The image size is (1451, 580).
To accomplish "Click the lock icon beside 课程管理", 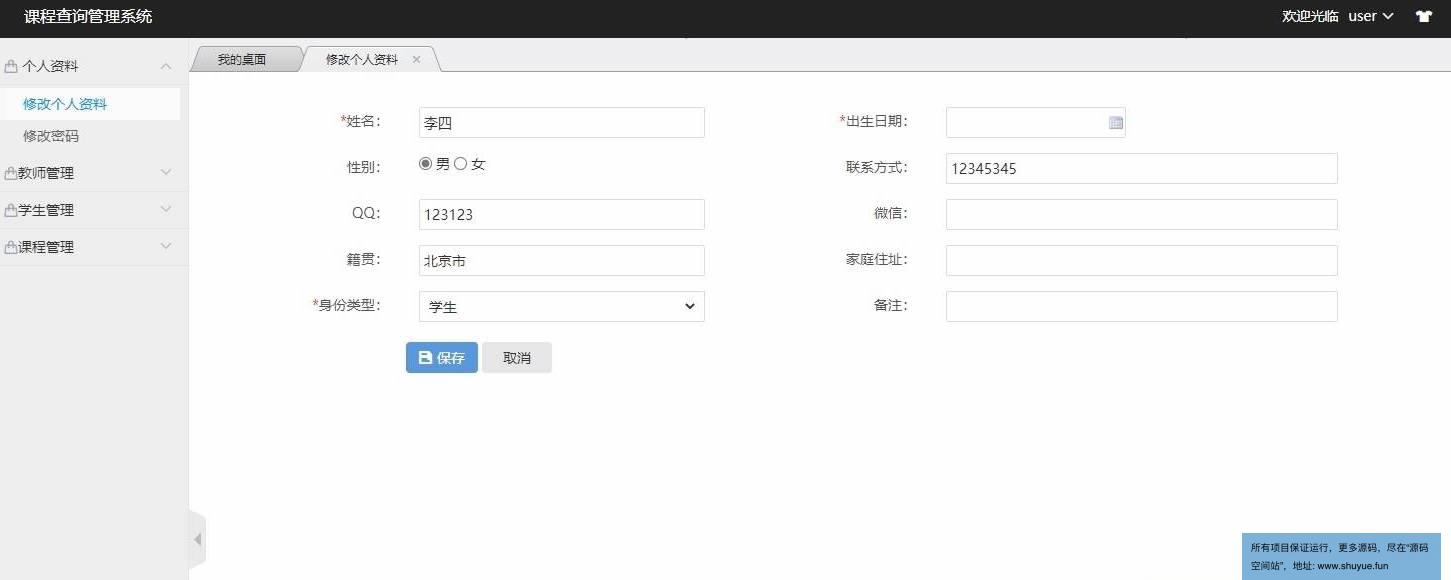I will [11, 247].
